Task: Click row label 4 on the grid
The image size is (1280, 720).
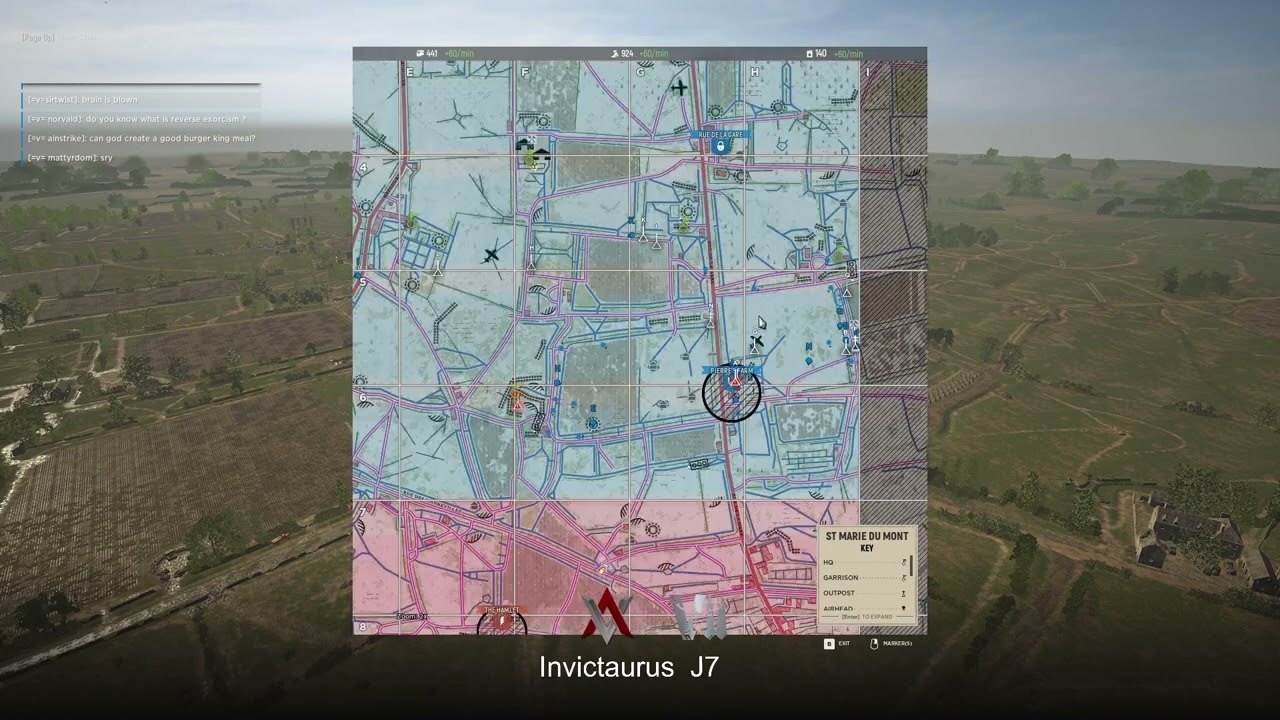Action: 363,166
